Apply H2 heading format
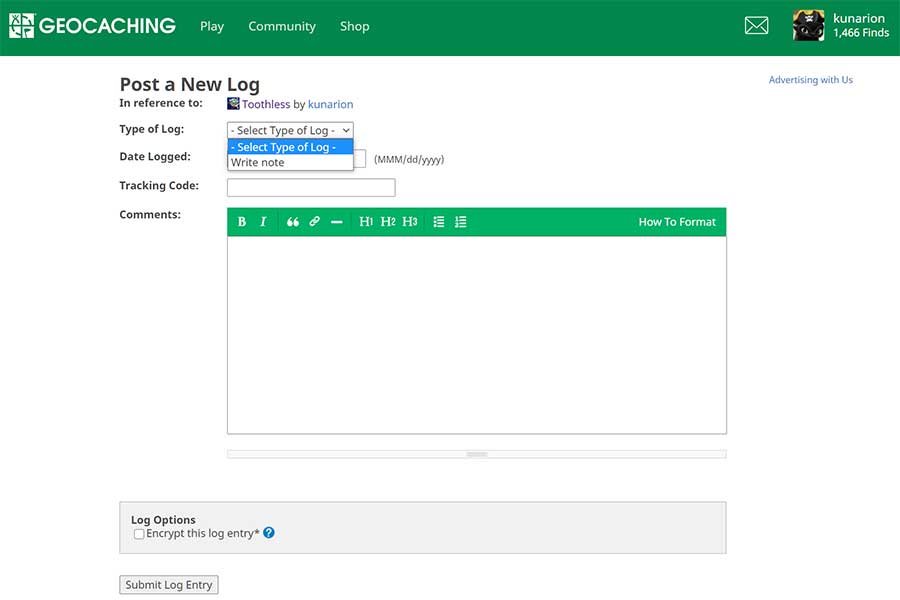 388,222
